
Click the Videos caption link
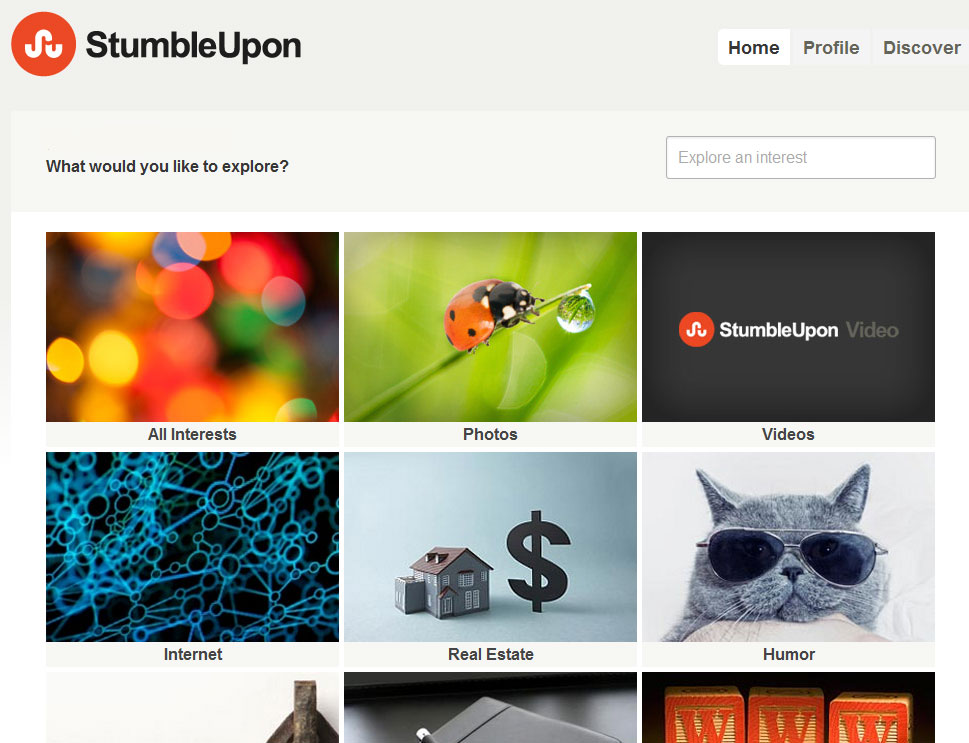[x=788, y=435]
